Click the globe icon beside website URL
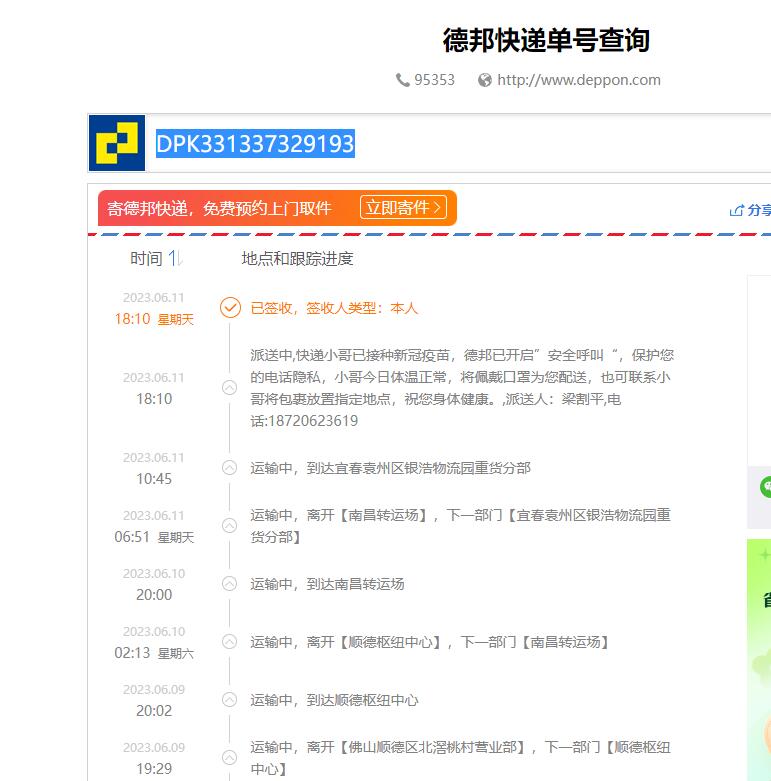This screenshot has height=781, width=771. (485, 80)
